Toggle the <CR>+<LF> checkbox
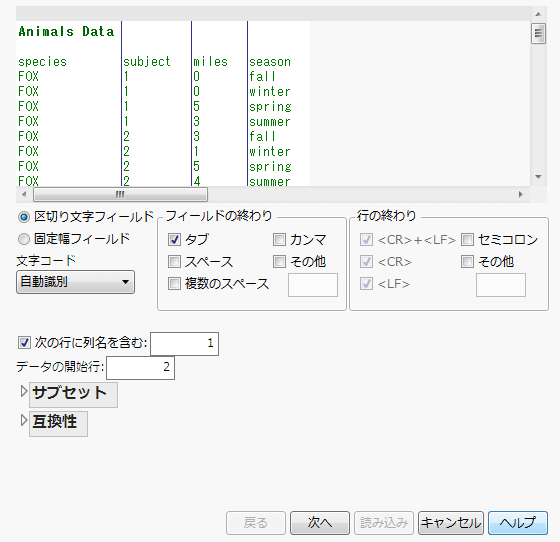 coord(366,239)
